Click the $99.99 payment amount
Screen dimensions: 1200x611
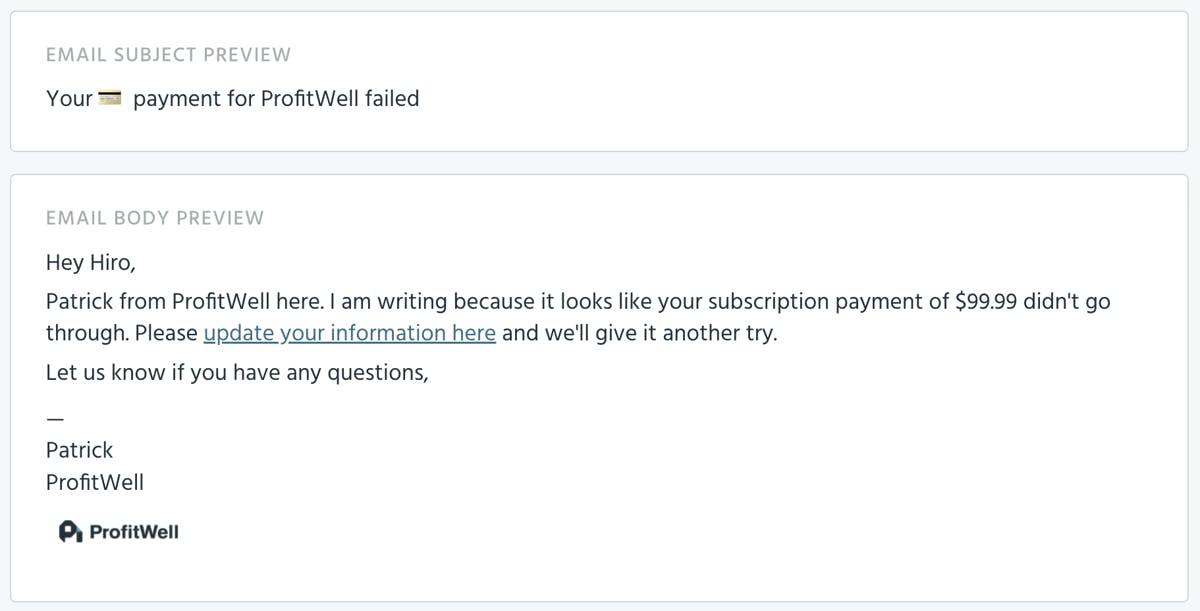pos(987,301)
